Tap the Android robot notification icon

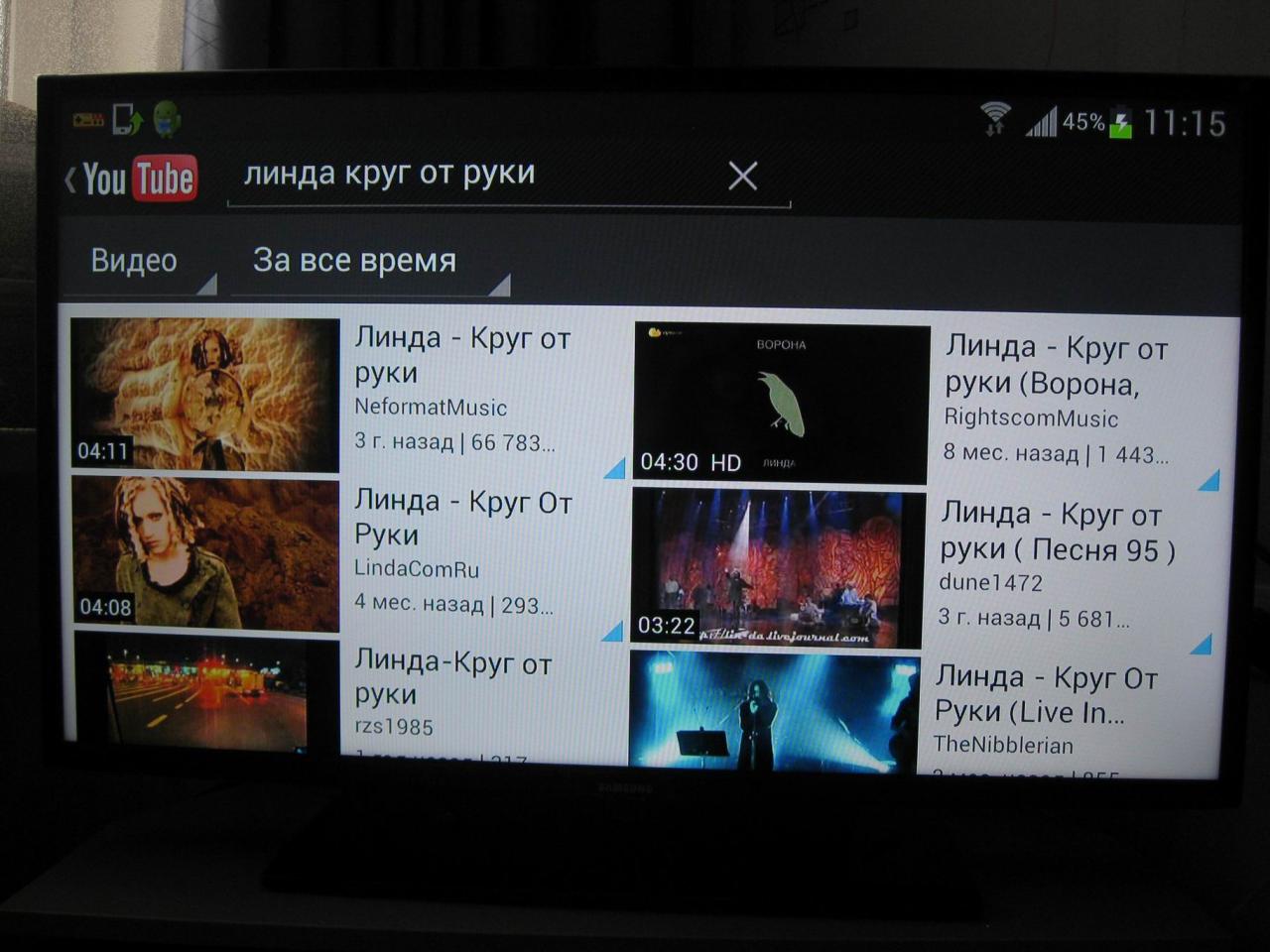(x=168, y=119)
